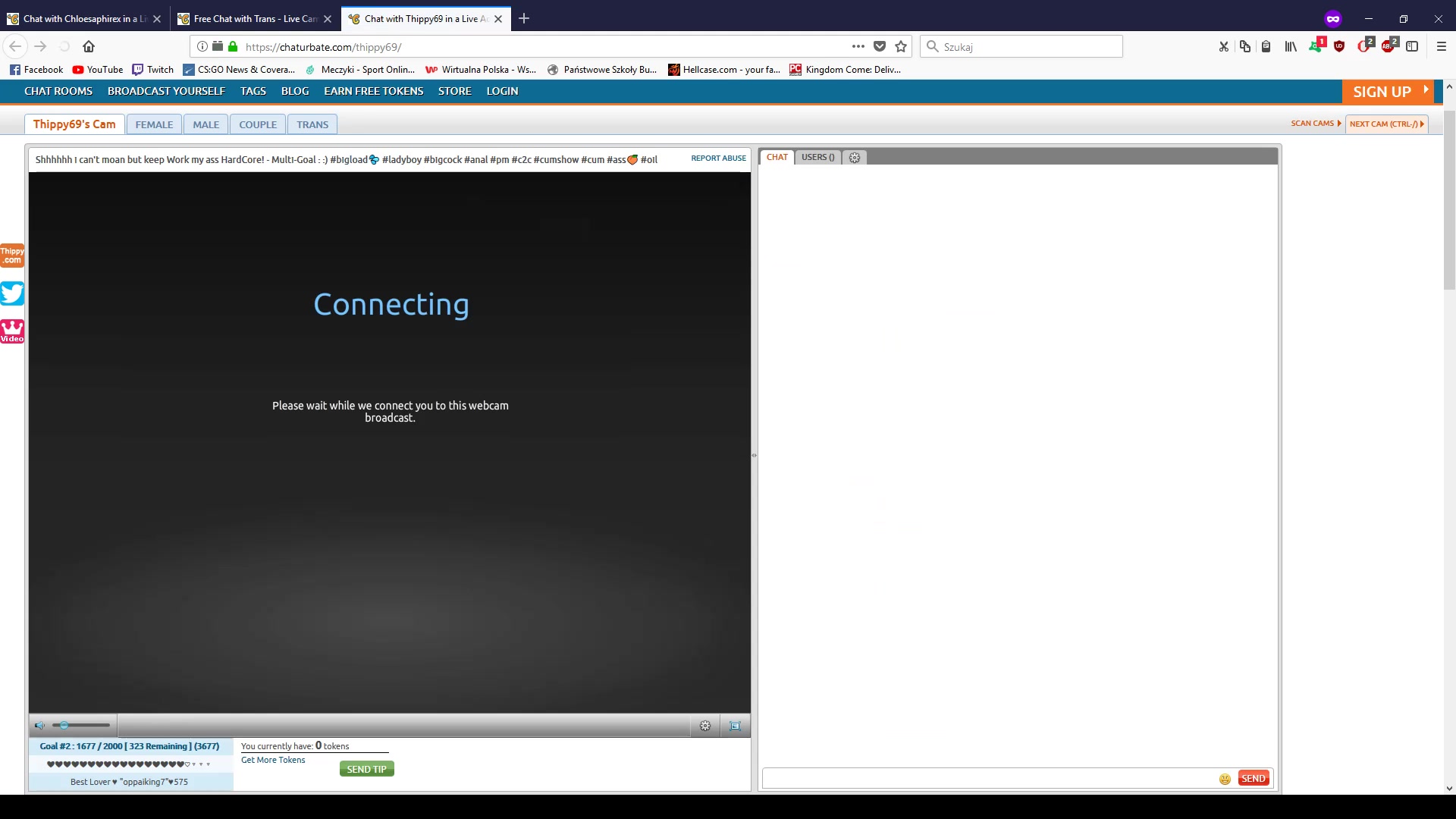Screen dimensions: 1456x819
Task: Open Get More Tokens link
Action: coord(273,760)
